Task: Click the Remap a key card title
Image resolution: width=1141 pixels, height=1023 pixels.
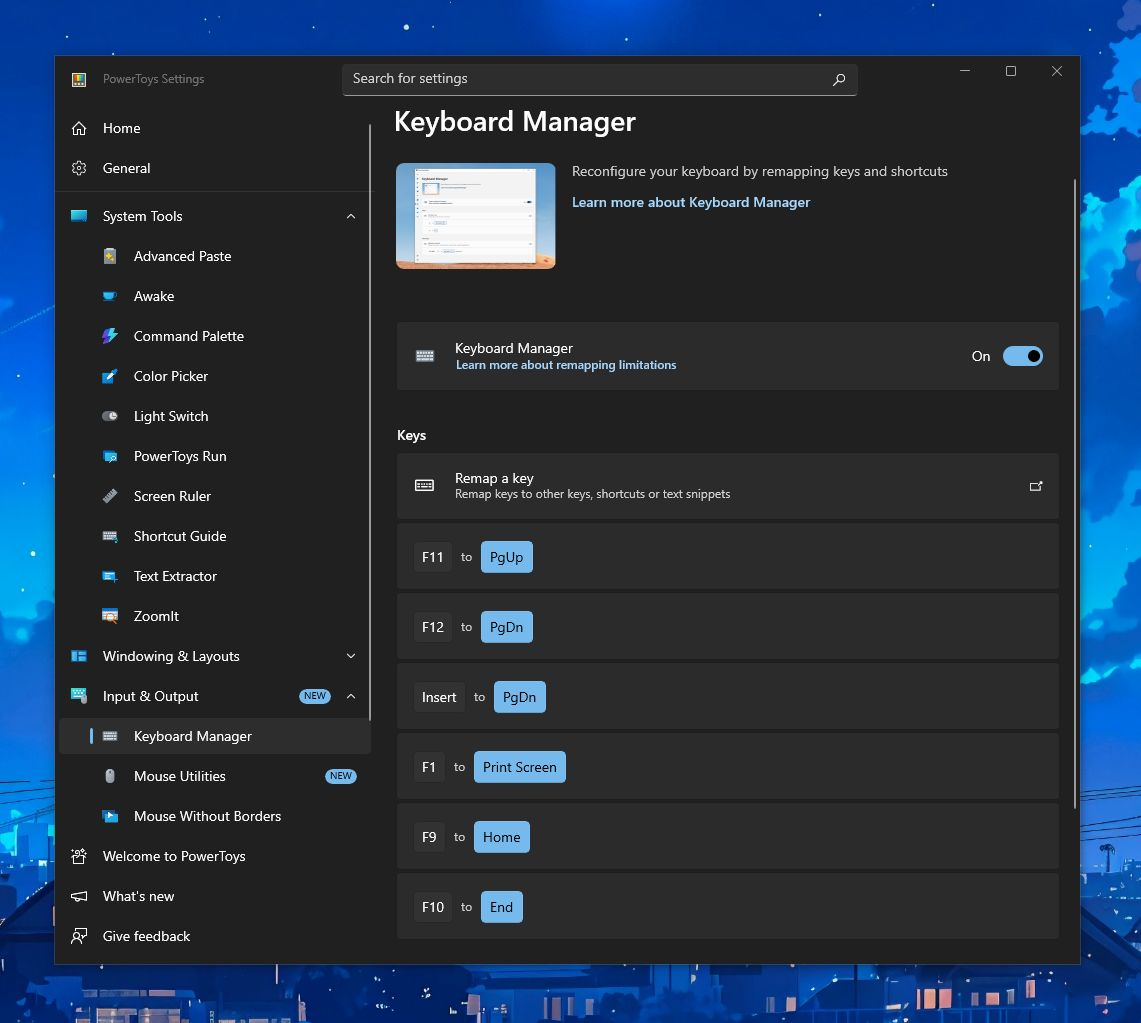Action: point(494,478)
